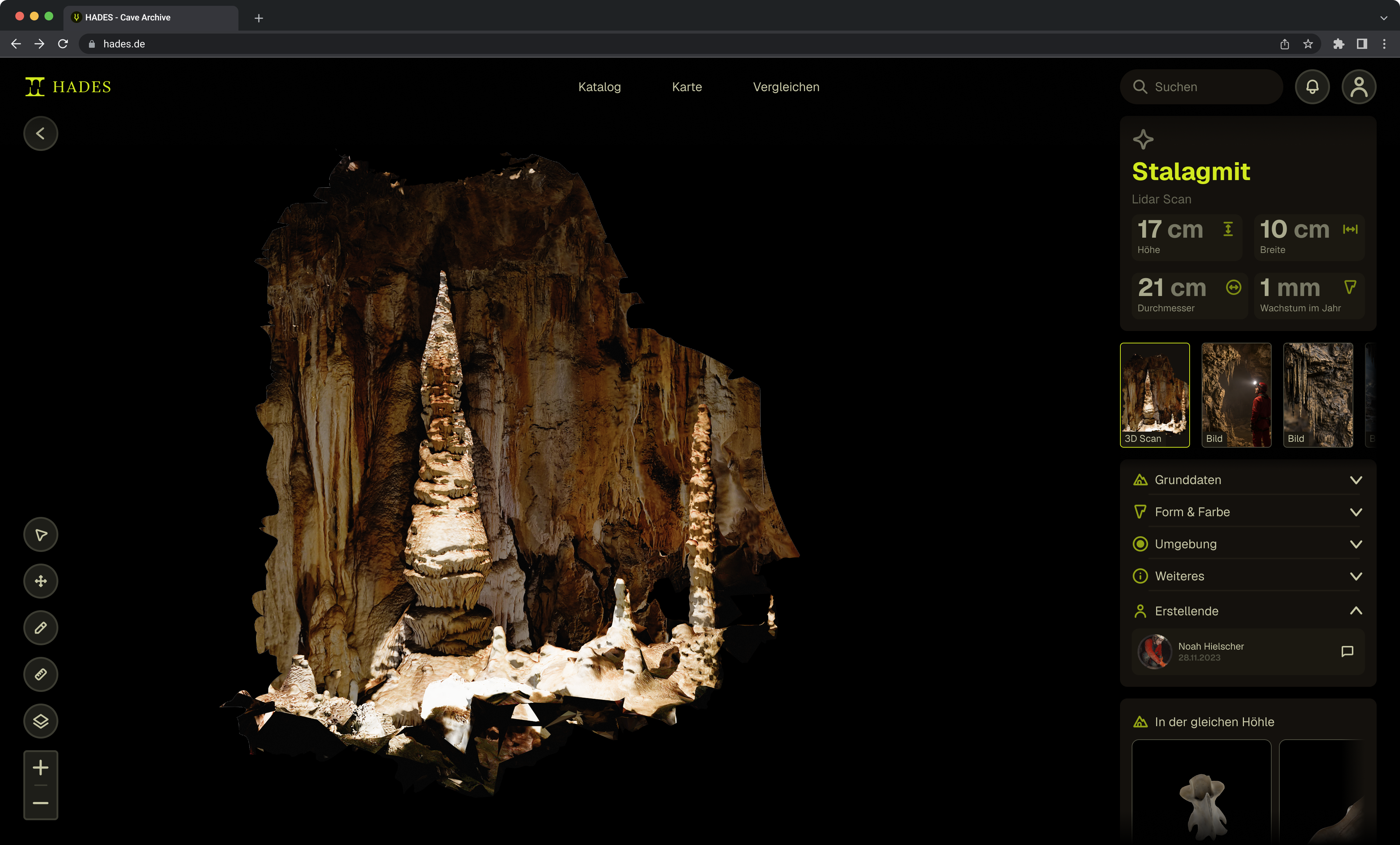This screenshot has width=1400, height=845.
Task: Go to the Karte page
Action: (687, 87)
